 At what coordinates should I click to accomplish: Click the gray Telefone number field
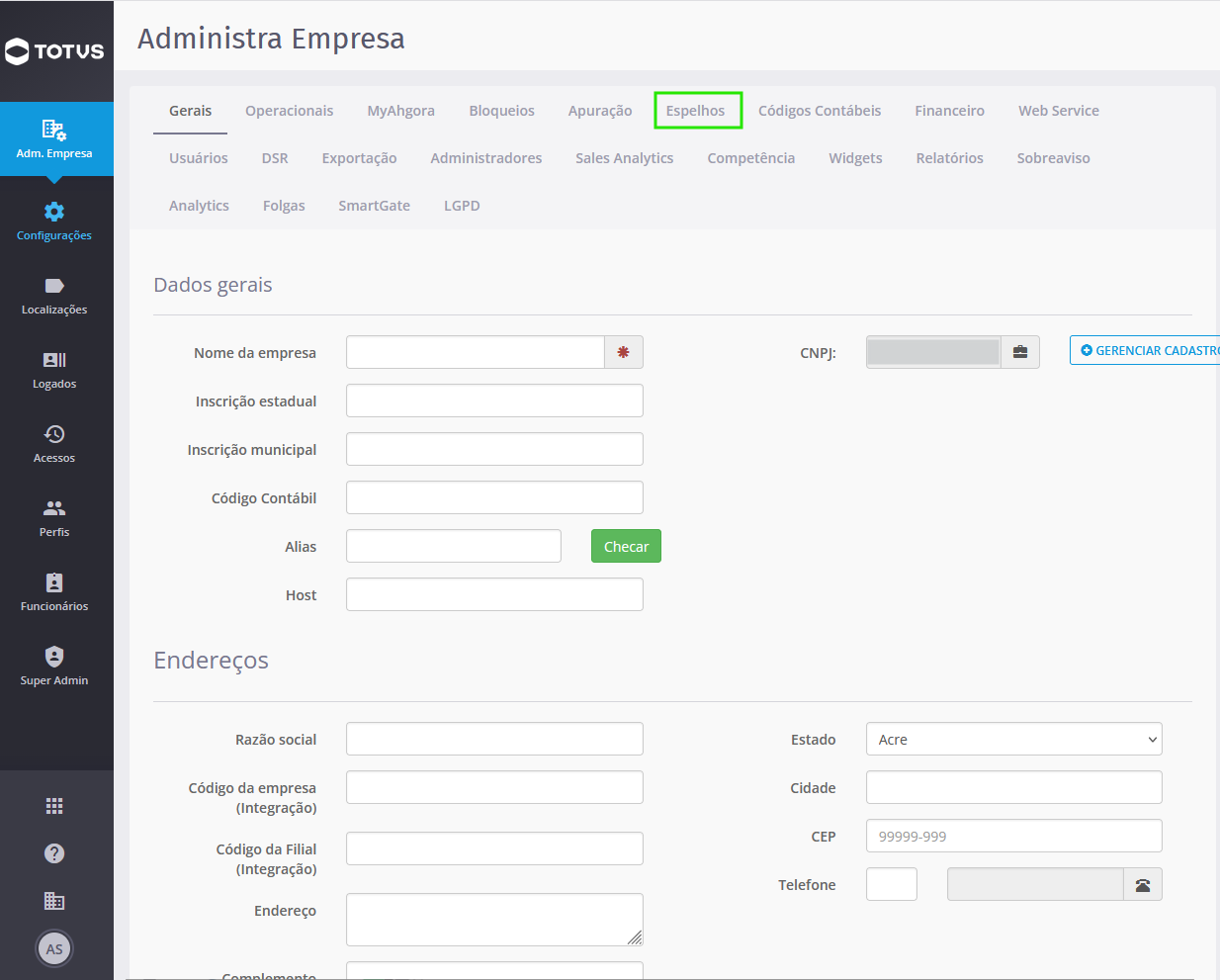coord(1035,884)
